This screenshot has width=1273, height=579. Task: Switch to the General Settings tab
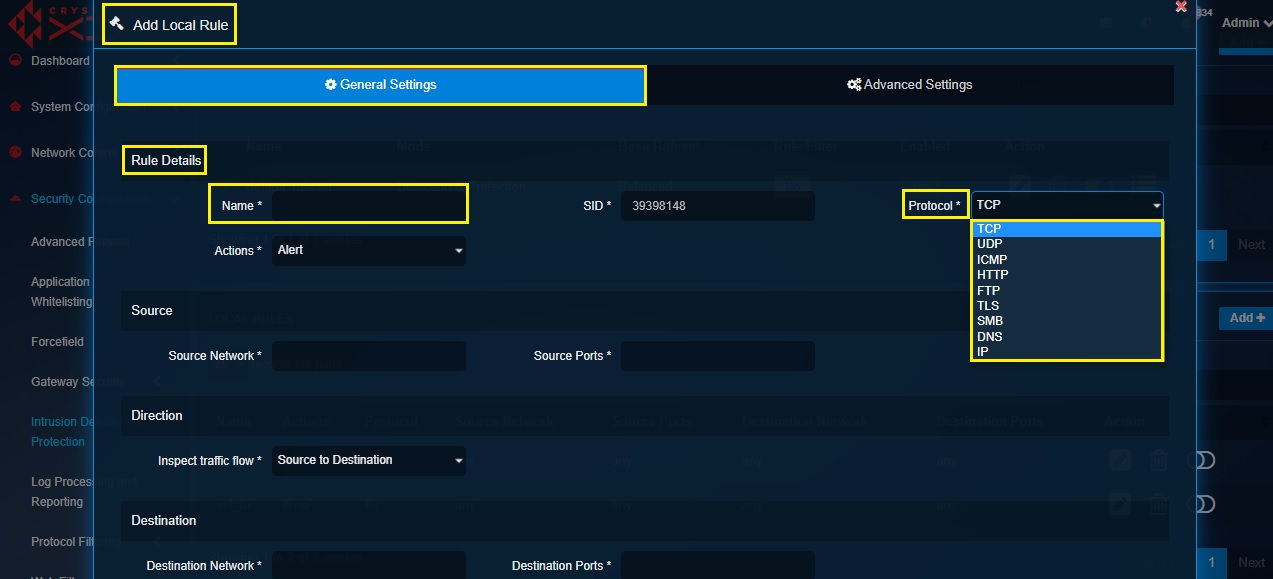click(x=381, y=85)
